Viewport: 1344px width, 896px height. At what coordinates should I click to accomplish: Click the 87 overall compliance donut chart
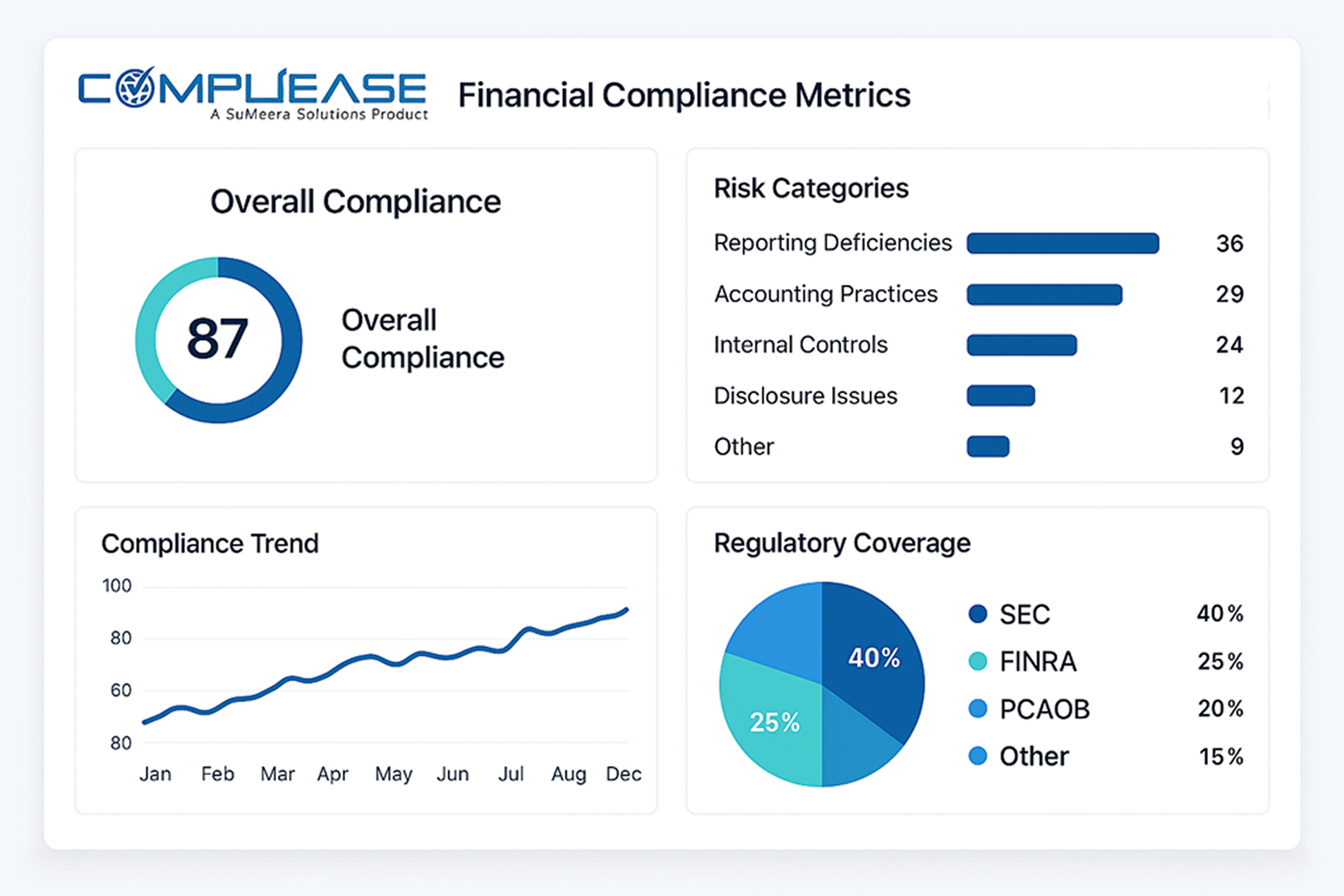[218, 340]
